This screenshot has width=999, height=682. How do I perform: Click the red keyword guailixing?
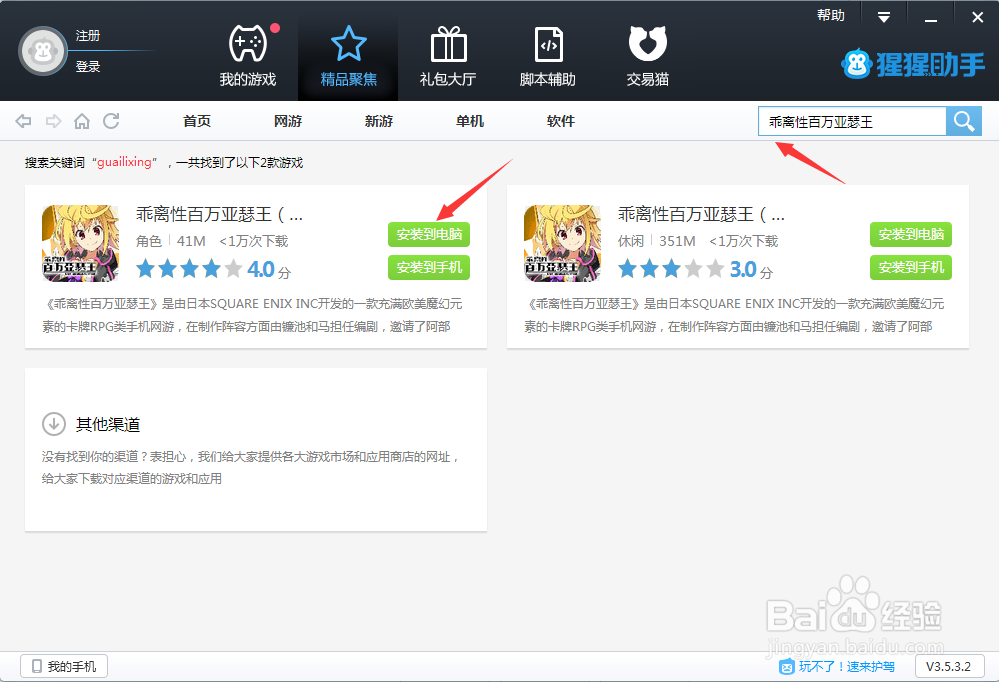pos(124,162)
